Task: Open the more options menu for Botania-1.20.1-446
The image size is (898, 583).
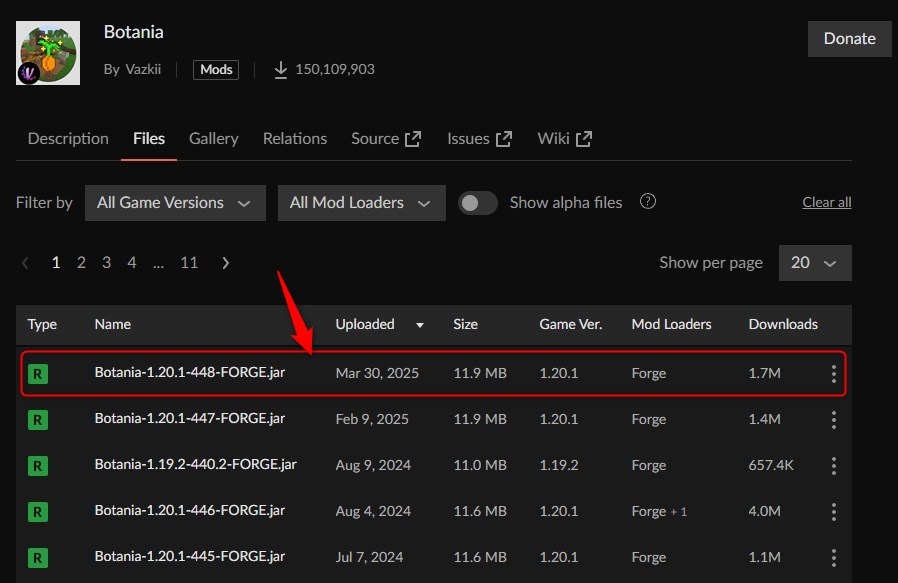Action: coord(834,511)
